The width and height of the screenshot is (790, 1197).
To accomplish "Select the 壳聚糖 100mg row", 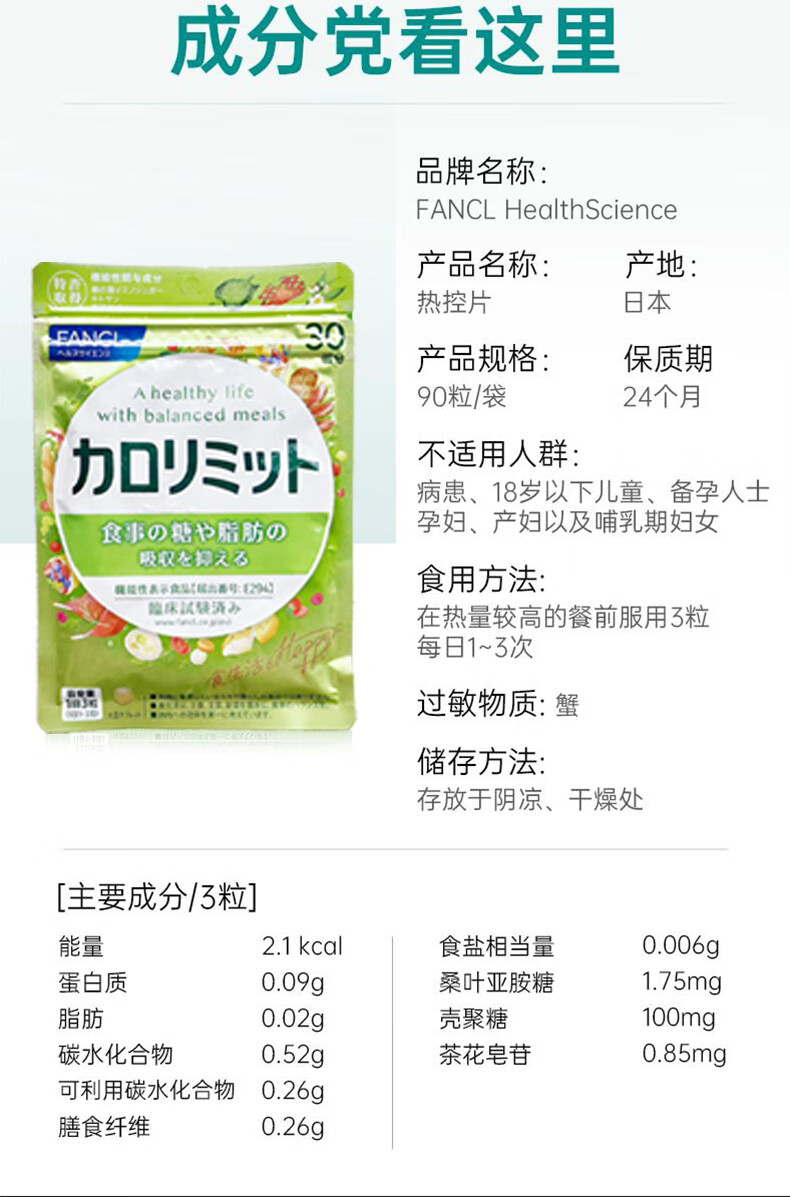I will point(577,1018).
